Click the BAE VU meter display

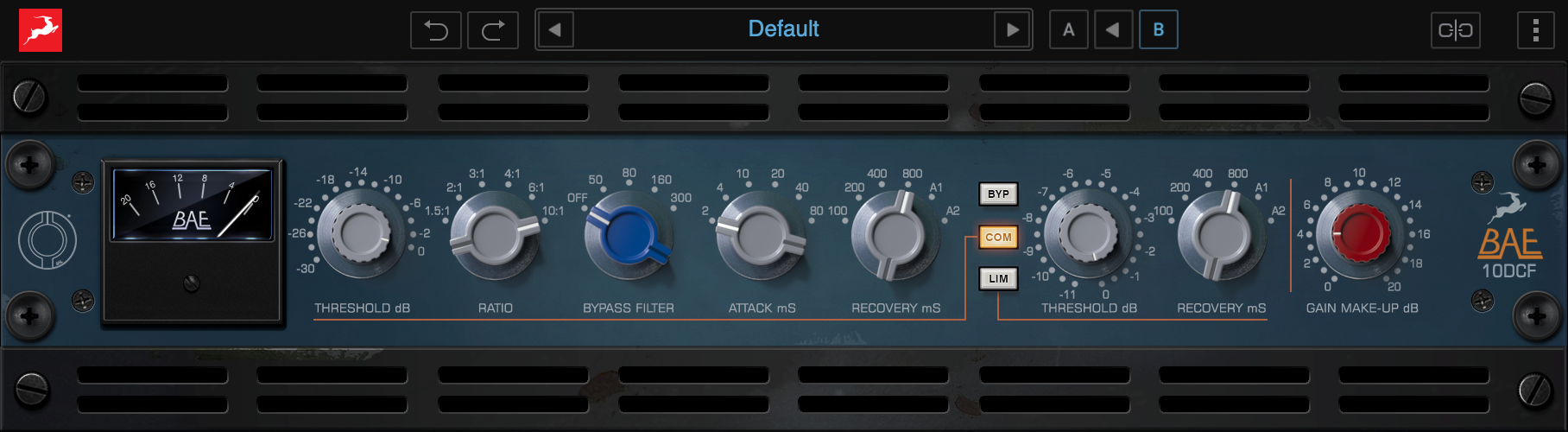point(193,205)
